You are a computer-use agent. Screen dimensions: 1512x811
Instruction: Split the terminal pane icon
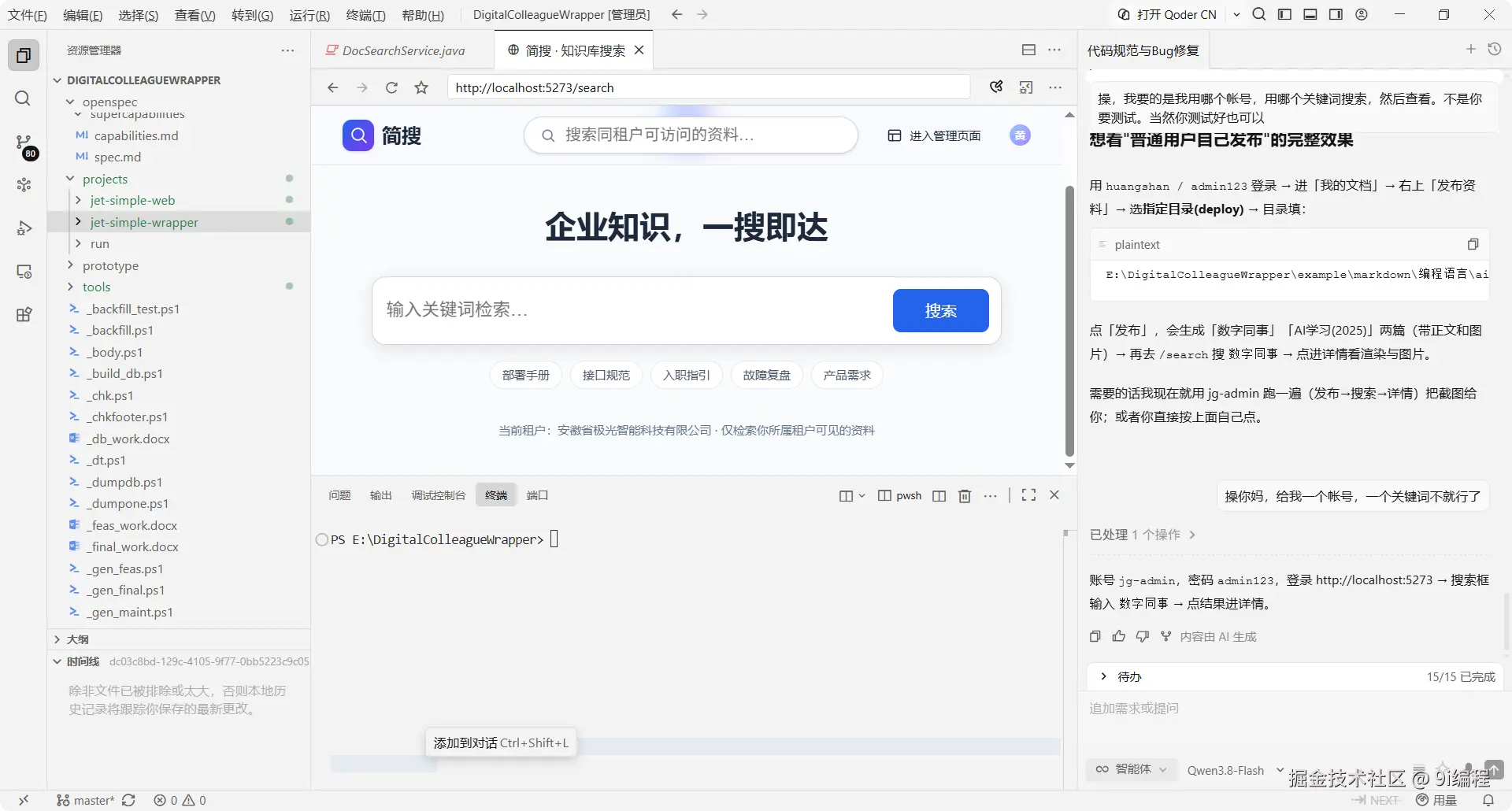point(939,495)
